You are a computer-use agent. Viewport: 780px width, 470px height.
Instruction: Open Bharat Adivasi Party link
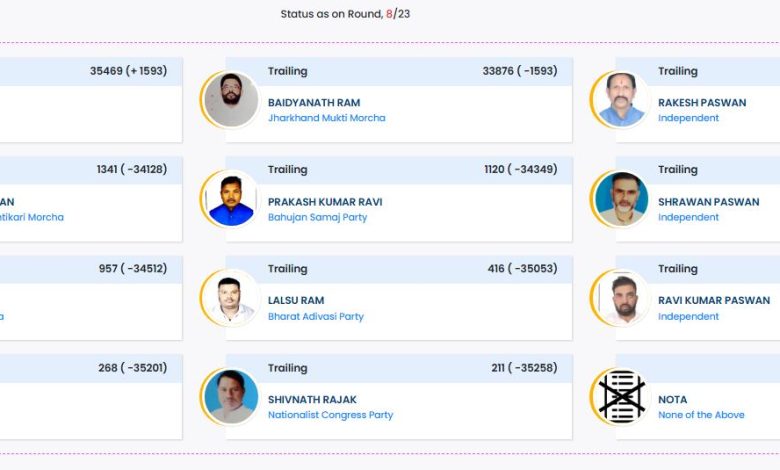coord(315,316)
